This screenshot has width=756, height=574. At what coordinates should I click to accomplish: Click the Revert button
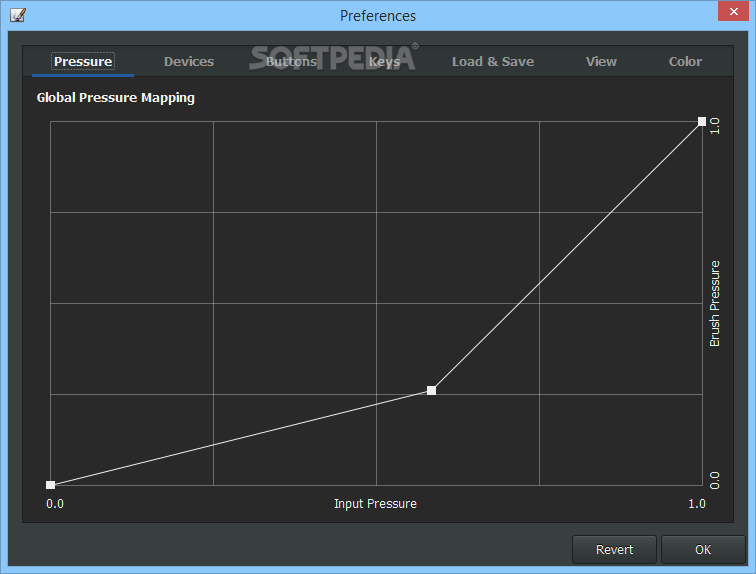[614, 549]
